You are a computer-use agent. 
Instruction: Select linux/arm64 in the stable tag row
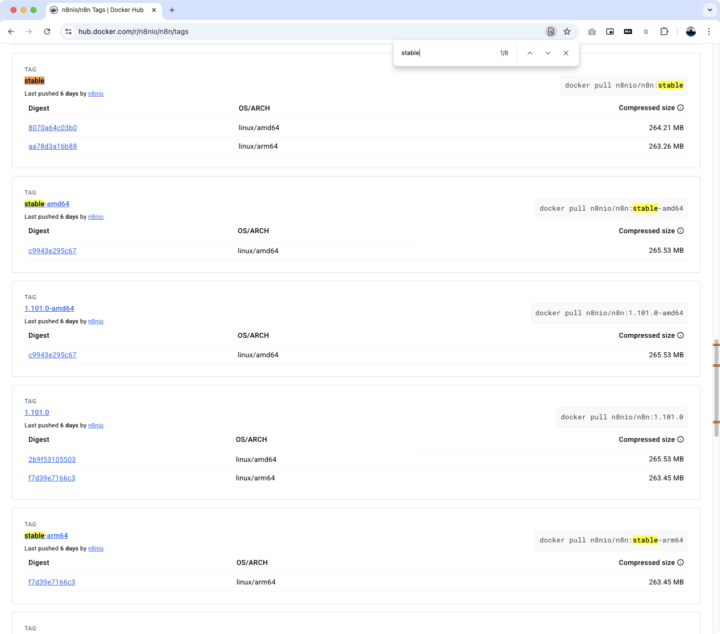pyautogui.click(x=258, y=146)
